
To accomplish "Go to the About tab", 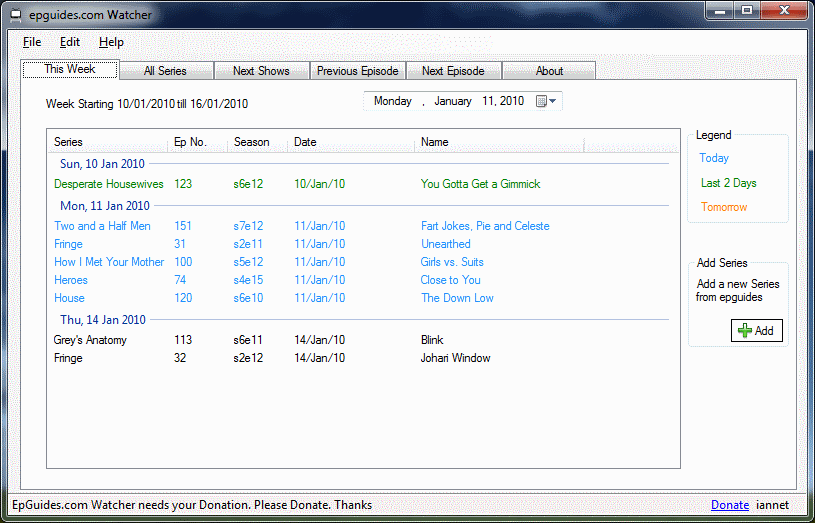I will (549, 71).
